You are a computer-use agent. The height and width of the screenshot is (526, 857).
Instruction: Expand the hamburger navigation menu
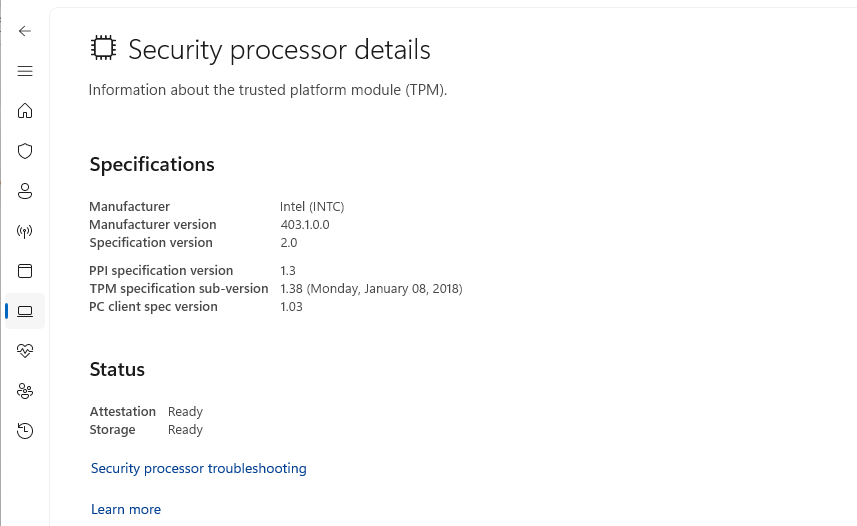[x=25, y=71]
